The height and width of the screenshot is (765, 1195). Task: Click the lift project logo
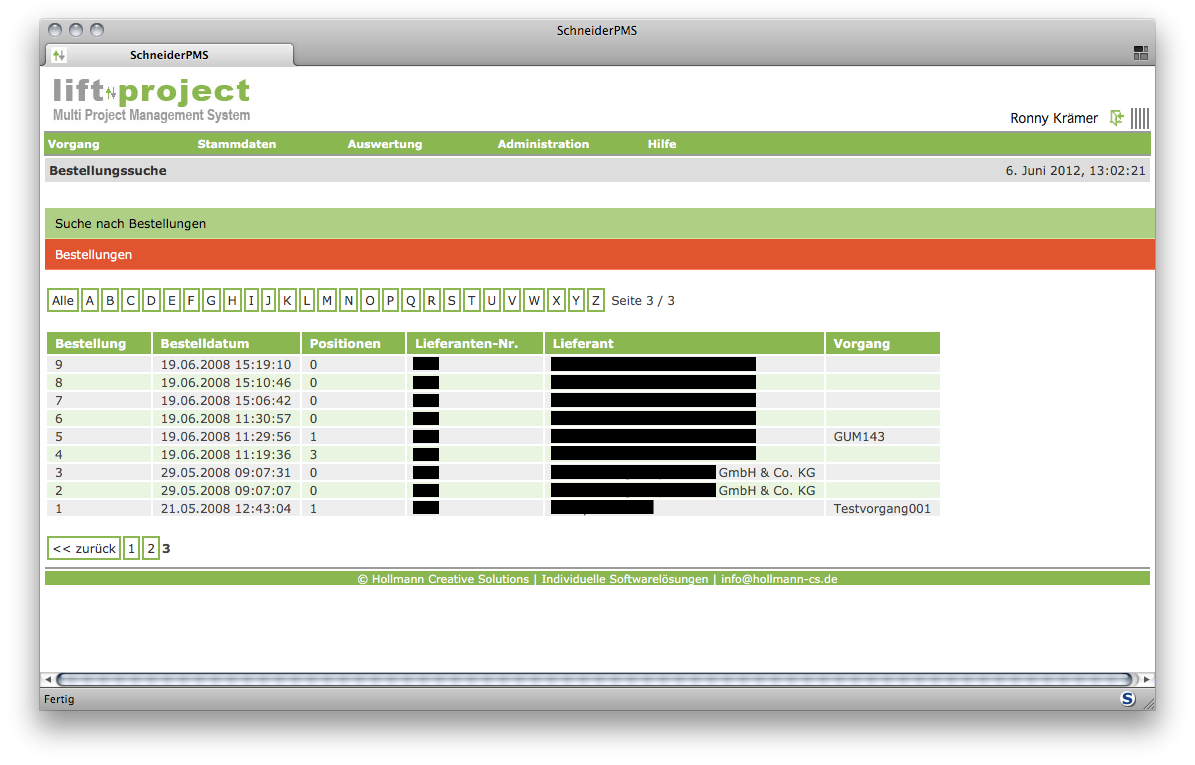click(x=151, y=100)
